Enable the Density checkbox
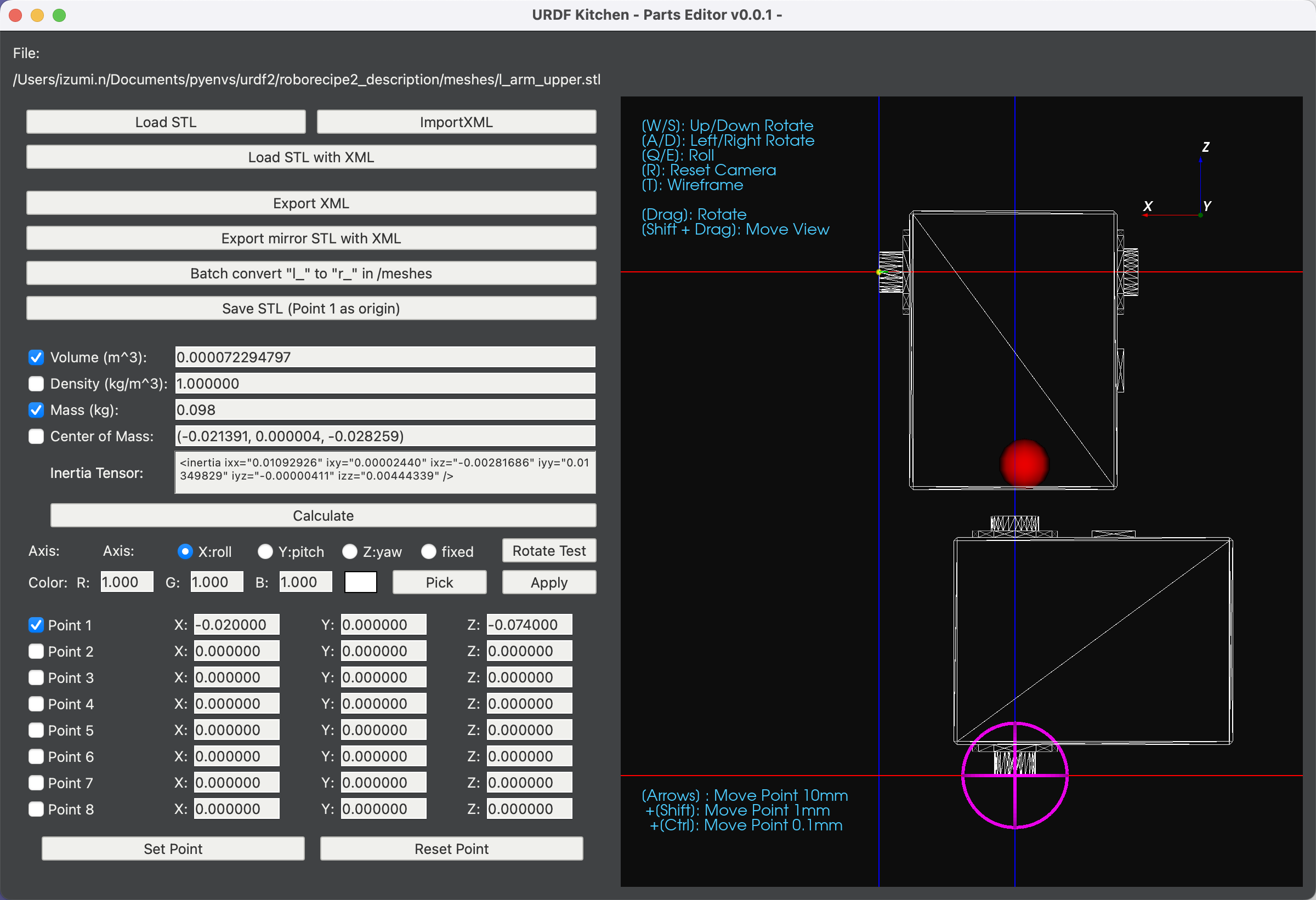The height and width of the screenshot is (900, 1316). (x=36, y=384)
